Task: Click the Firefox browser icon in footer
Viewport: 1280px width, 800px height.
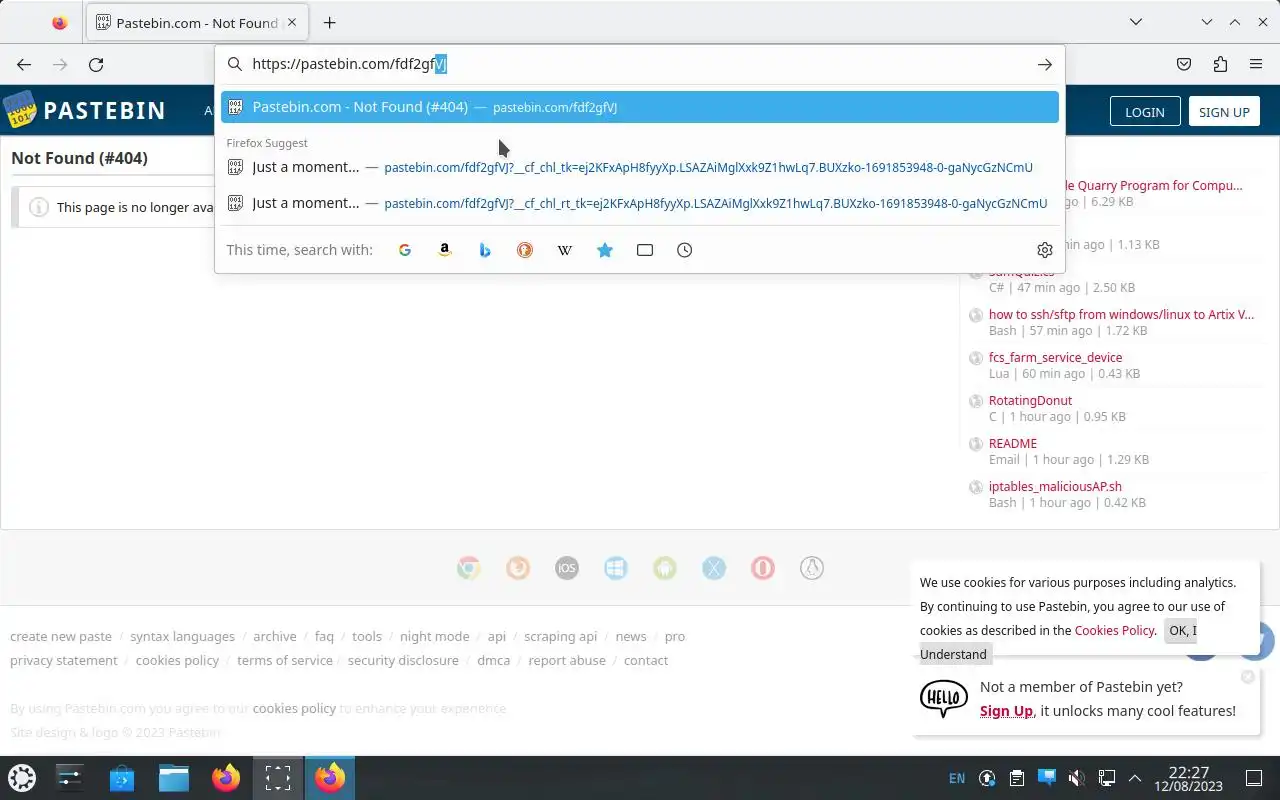Action: click(517, 568)
